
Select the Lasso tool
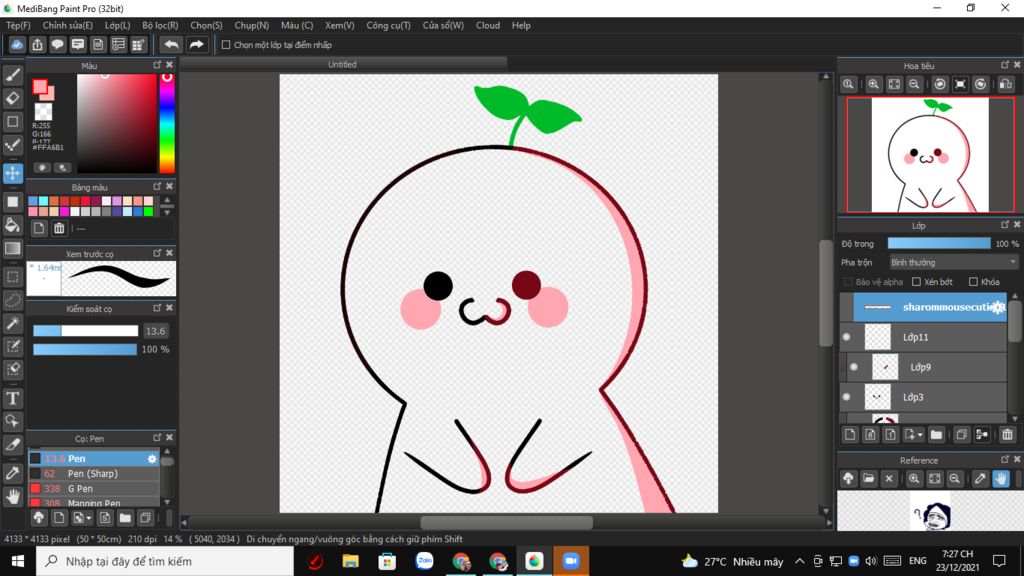tap(12, 300)
